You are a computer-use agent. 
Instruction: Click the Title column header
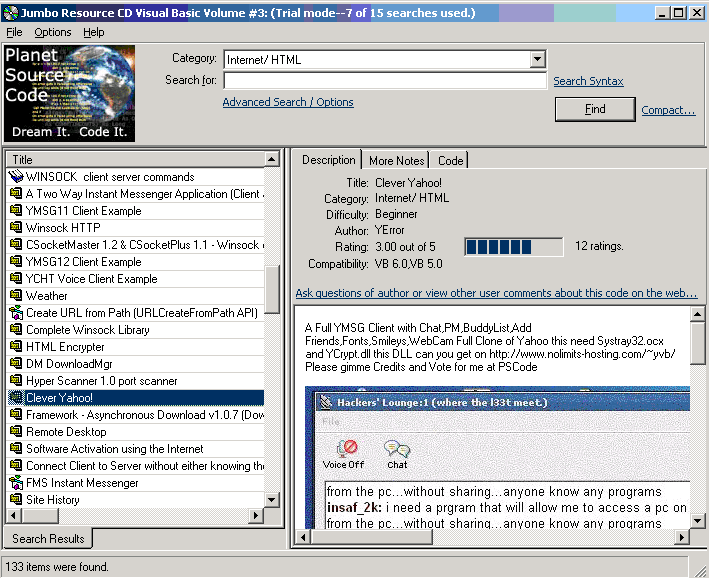(135, 159)
